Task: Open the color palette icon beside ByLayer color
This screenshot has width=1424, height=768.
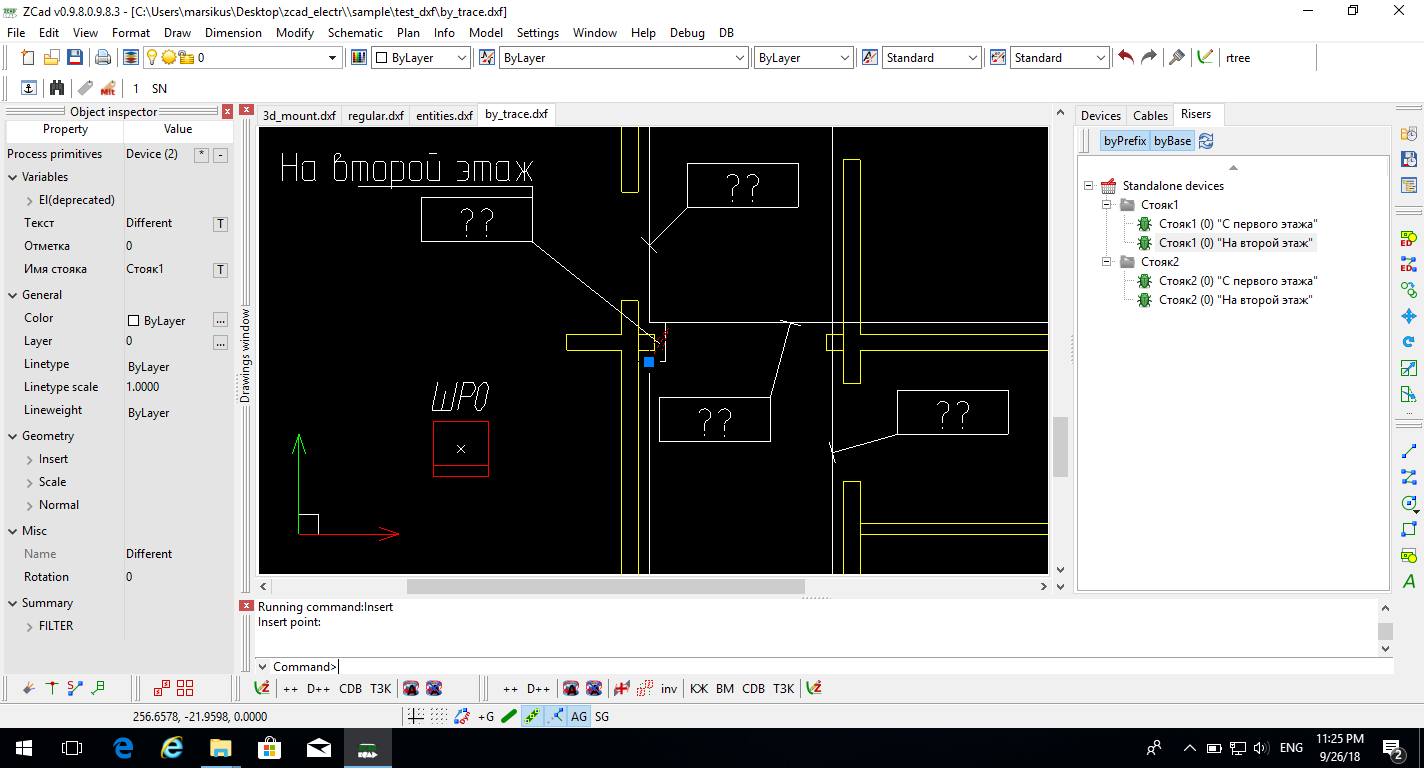Action: pos(359,58)
